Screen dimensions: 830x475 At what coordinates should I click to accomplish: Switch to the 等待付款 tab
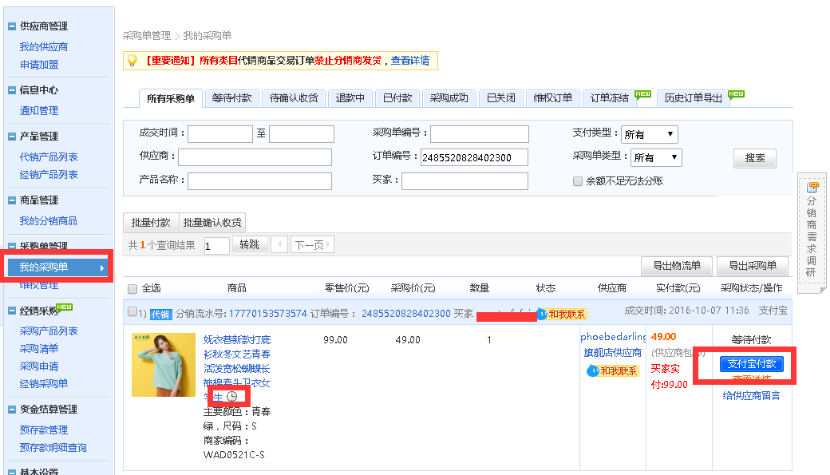point(232,98)
